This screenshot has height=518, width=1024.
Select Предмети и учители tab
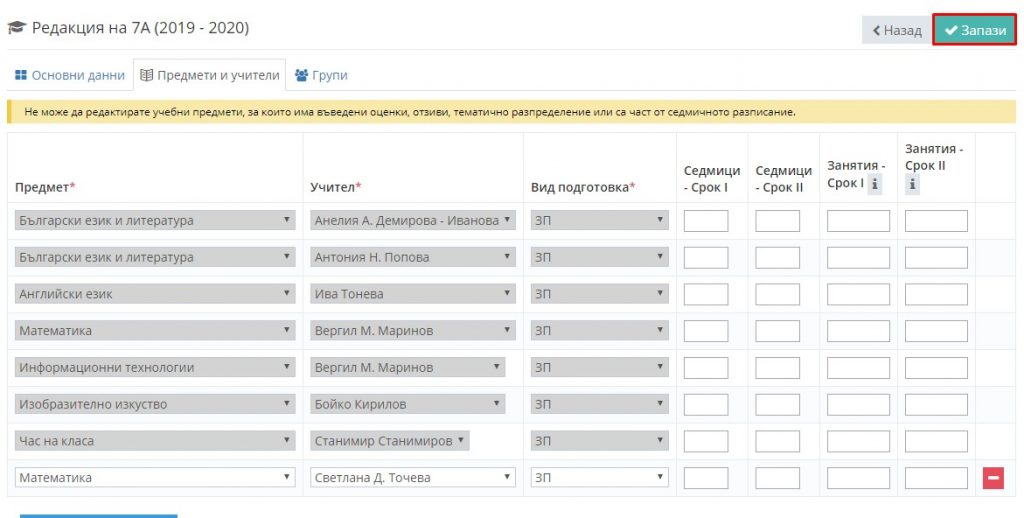[x=210, y=75]
